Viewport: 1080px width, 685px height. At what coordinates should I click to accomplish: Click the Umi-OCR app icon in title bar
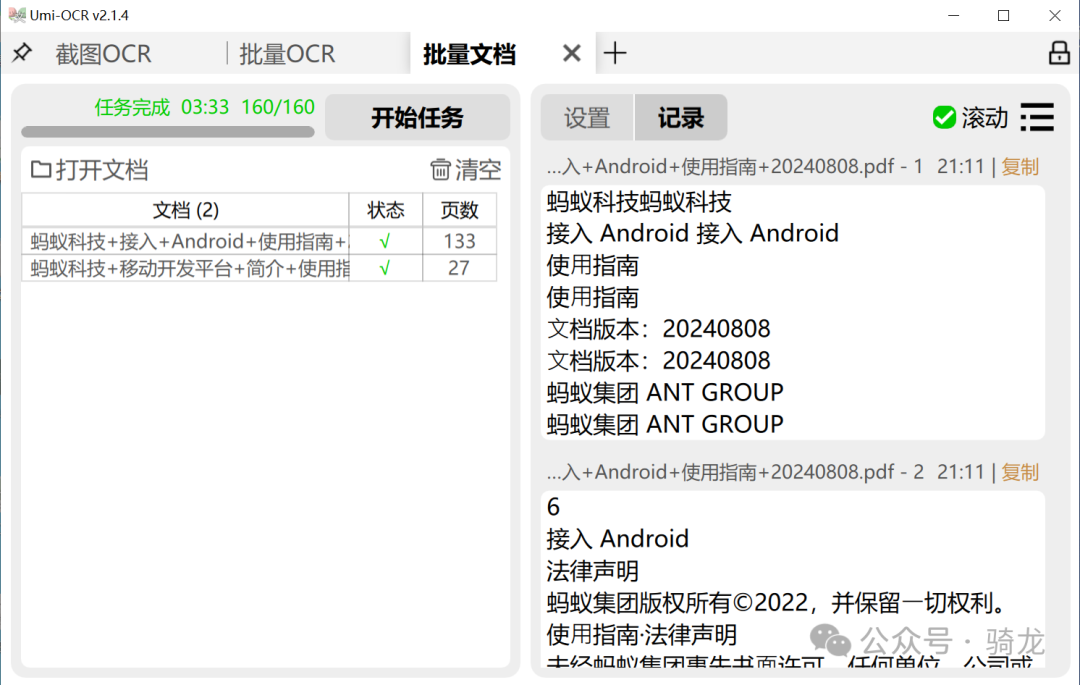click(x=16, y=15)
